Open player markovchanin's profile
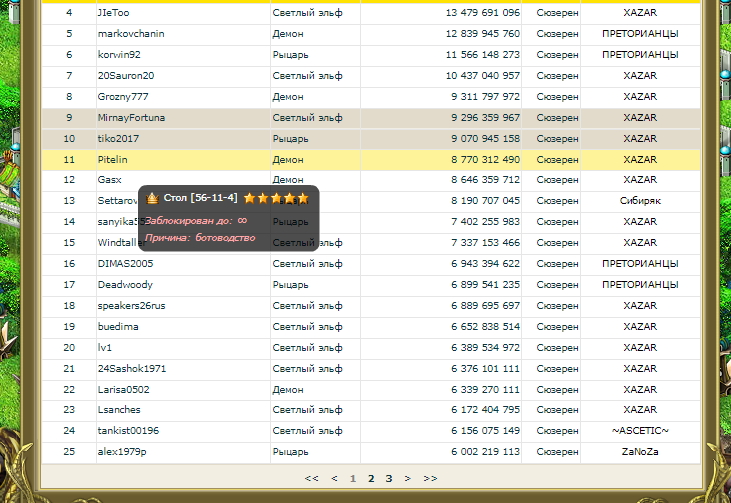 pyautogui.click(x=131, y=34)
